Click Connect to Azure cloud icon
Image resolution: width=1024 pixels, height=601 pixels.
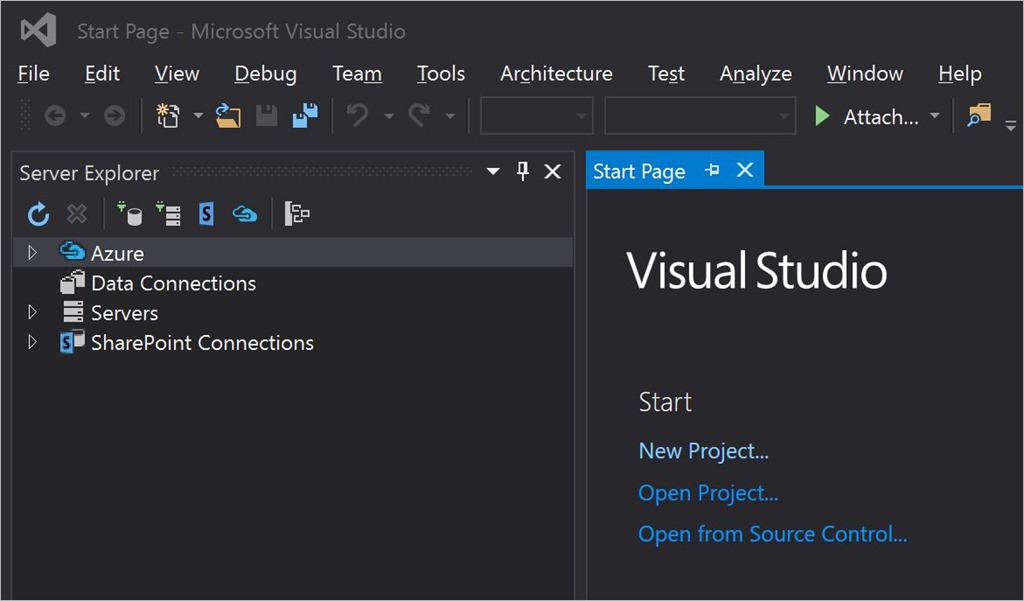245,214
